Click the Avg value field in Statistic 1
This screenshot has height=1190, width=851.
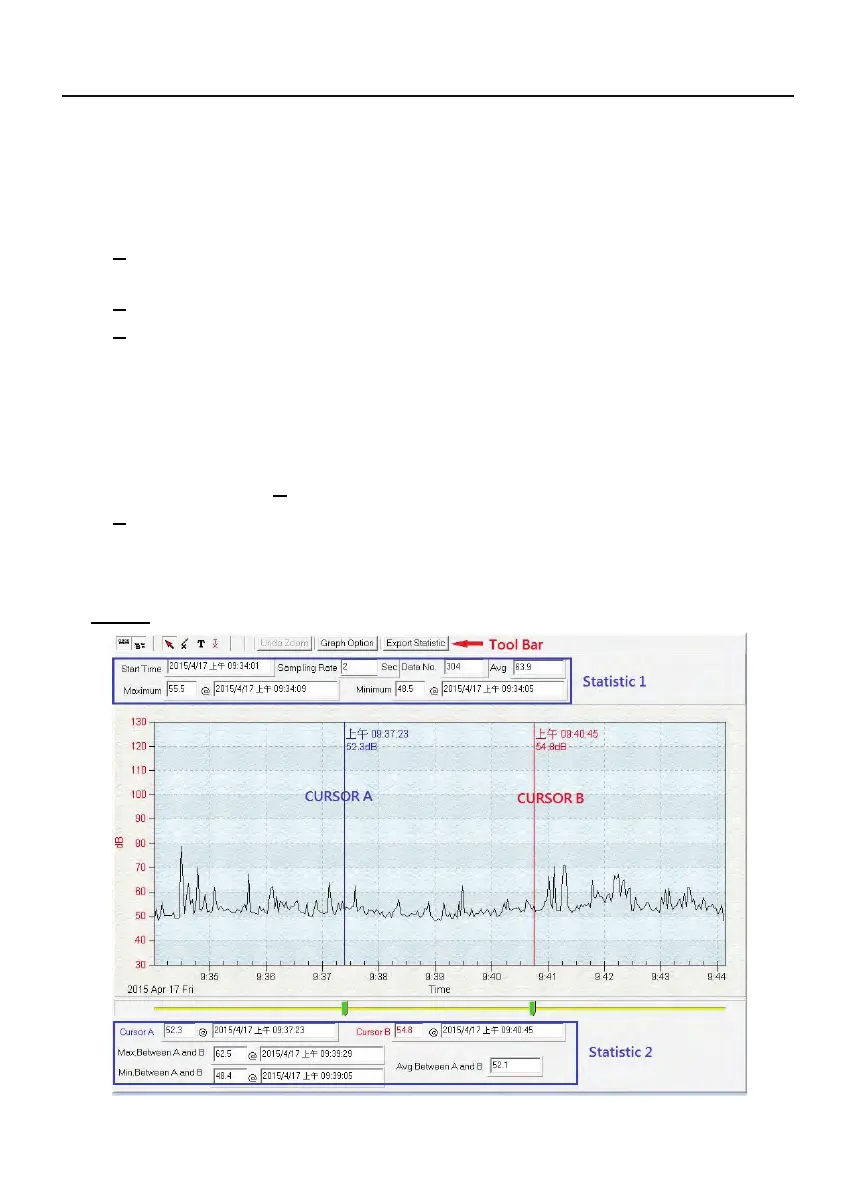click(539, 668)
